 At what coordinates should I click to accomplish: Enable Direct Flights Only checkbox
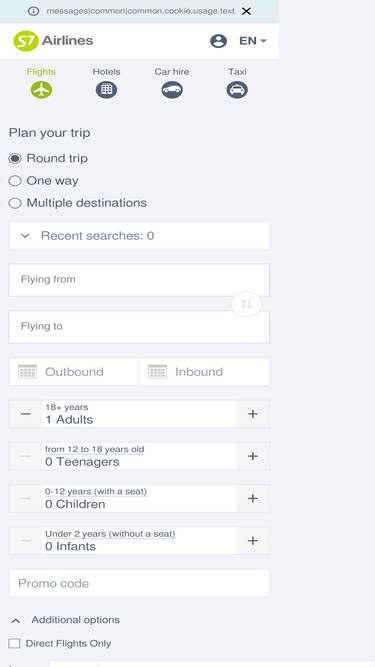click(x=14, y=643)
